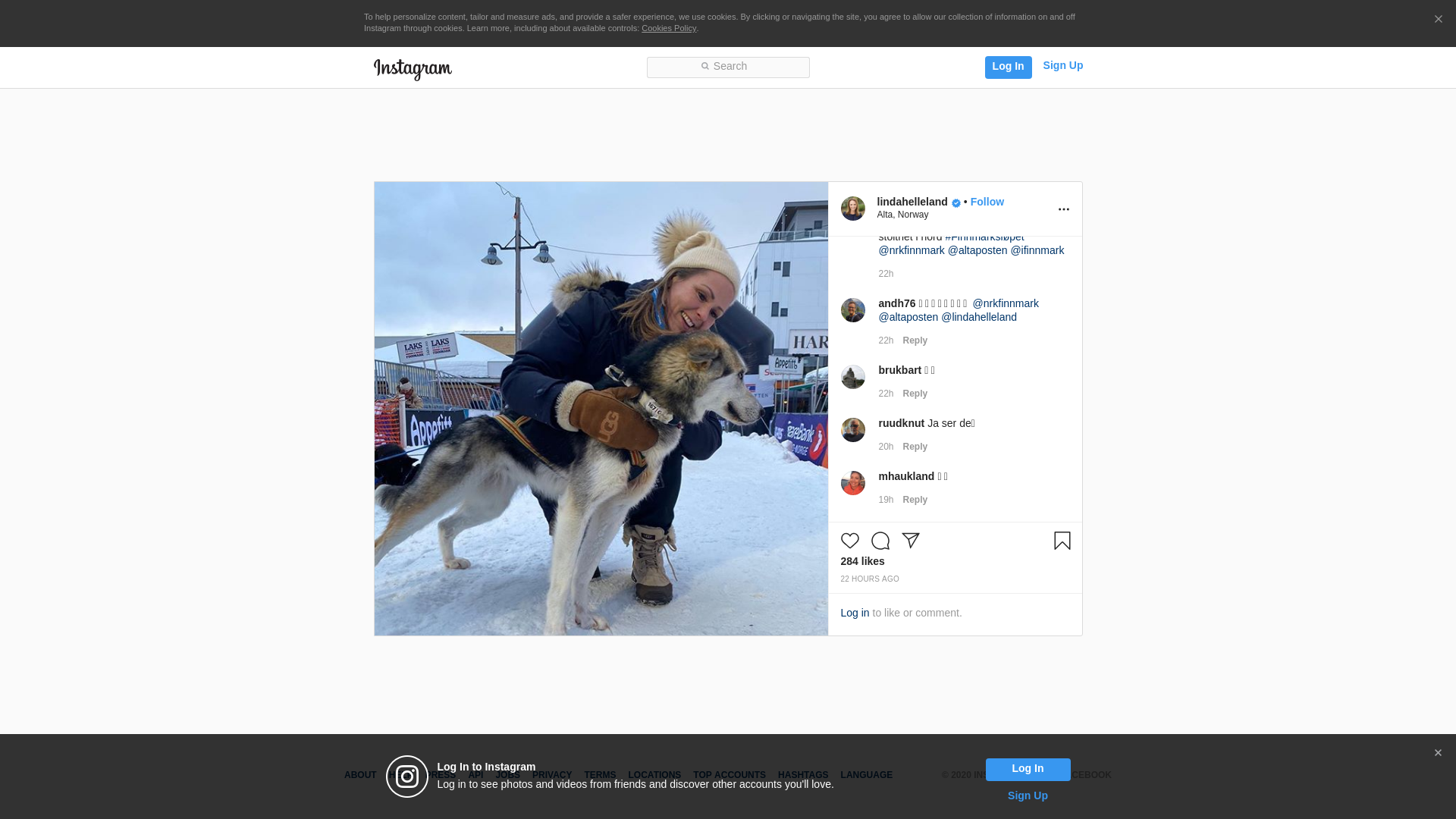Viewport: 1456px width, 819px height.
Task: Open @altaposten mention in caption
Action: point(977,250)
